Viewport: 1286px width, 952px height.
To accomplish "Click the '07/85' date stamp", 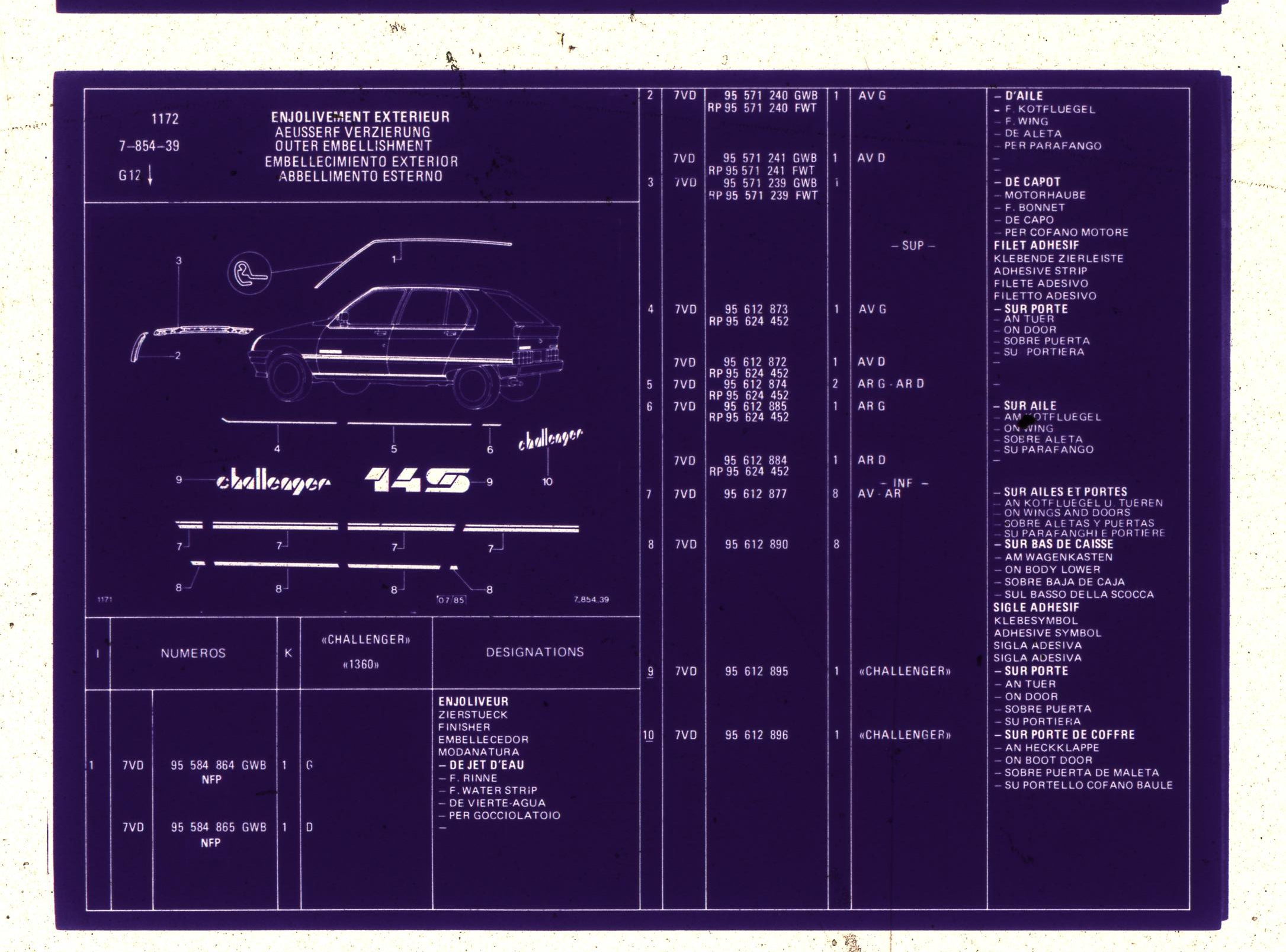I will pyautogui.click(x=451, y=600).
